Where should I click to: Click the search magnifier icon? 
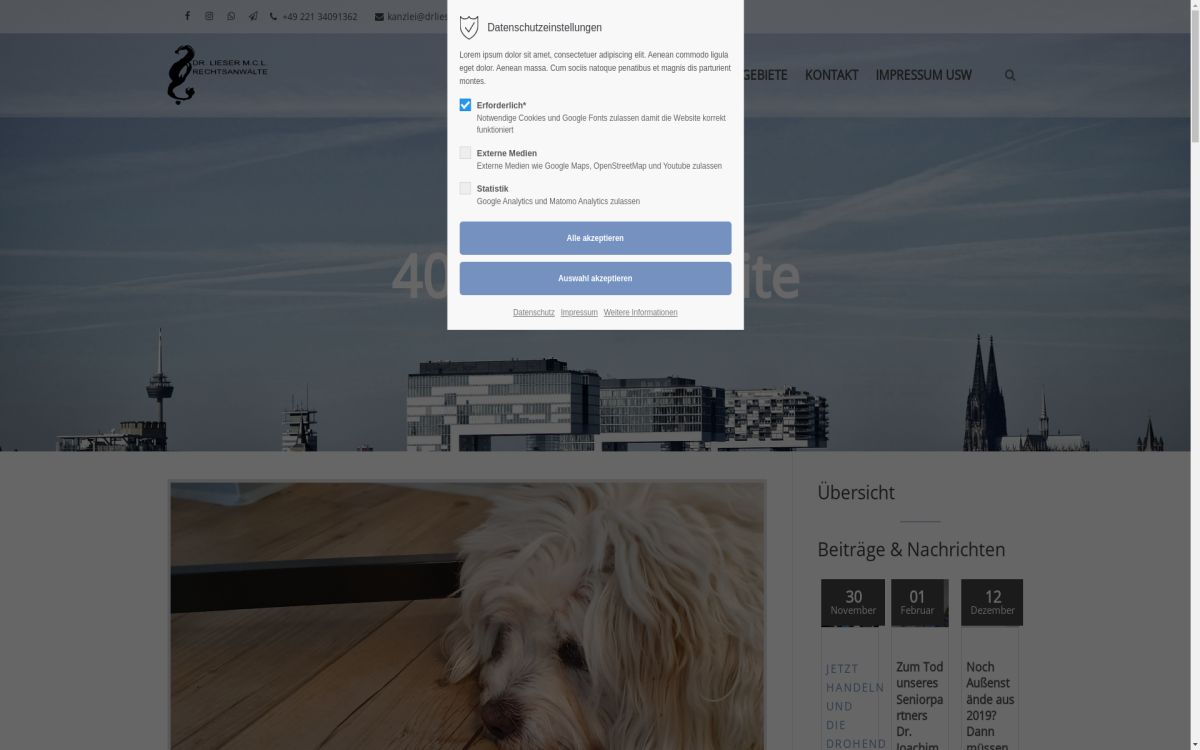coord(1010,75)
